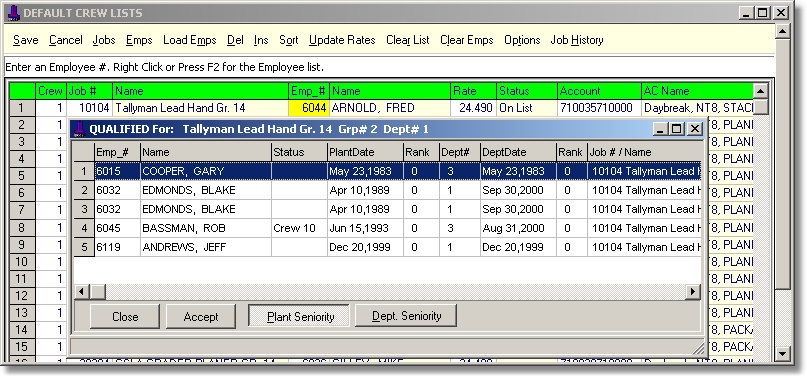The image size is (807, 378).
Task: Sort by Dept. Seniority button
Action: [x=406, y=316]
